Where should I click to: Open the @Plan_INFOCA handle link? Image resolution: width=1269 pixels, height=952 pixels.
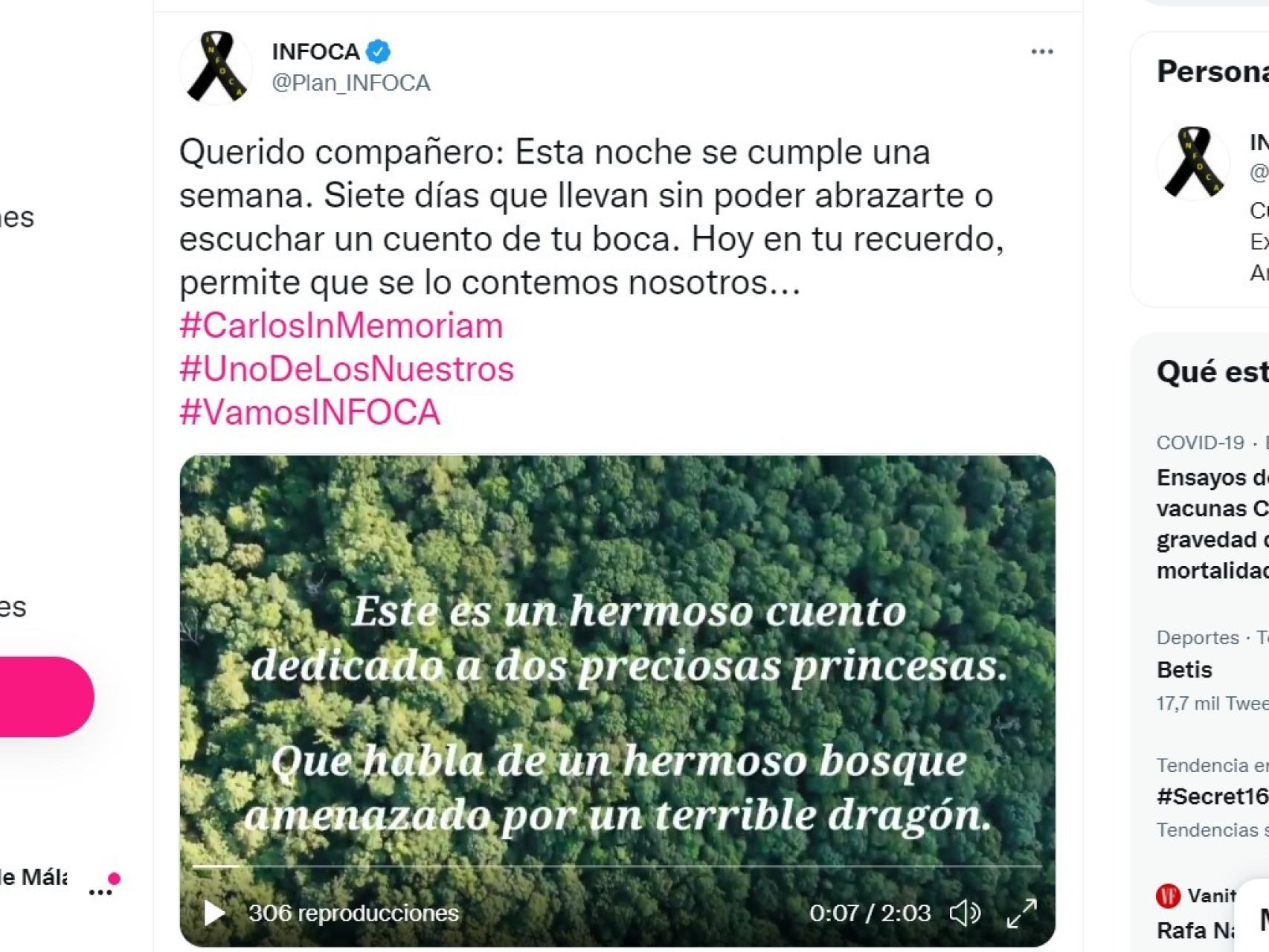tap(351, 83)
